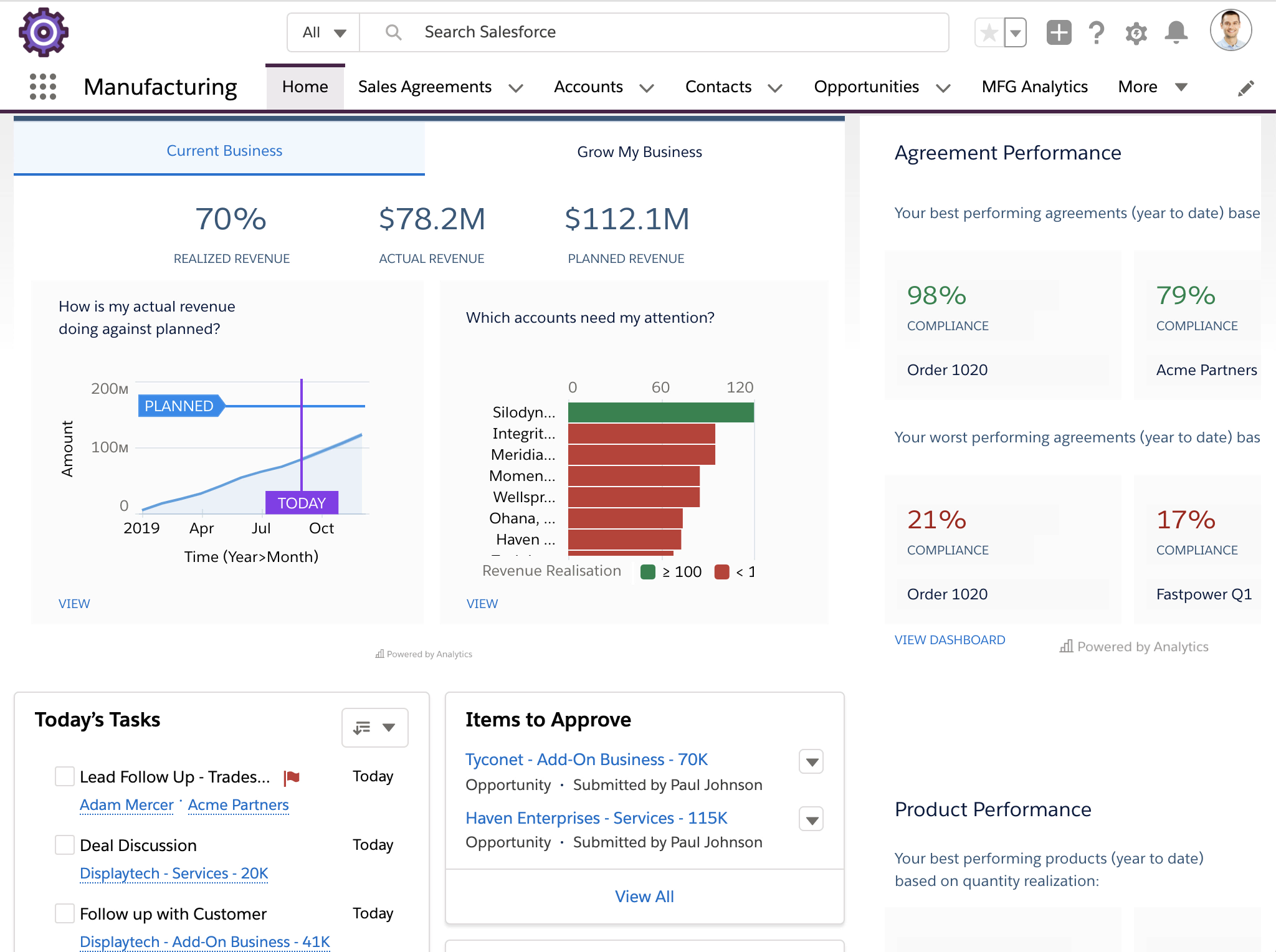Click the user profile avatar
Viewport: 1276px width, 952px height.
1231,31
